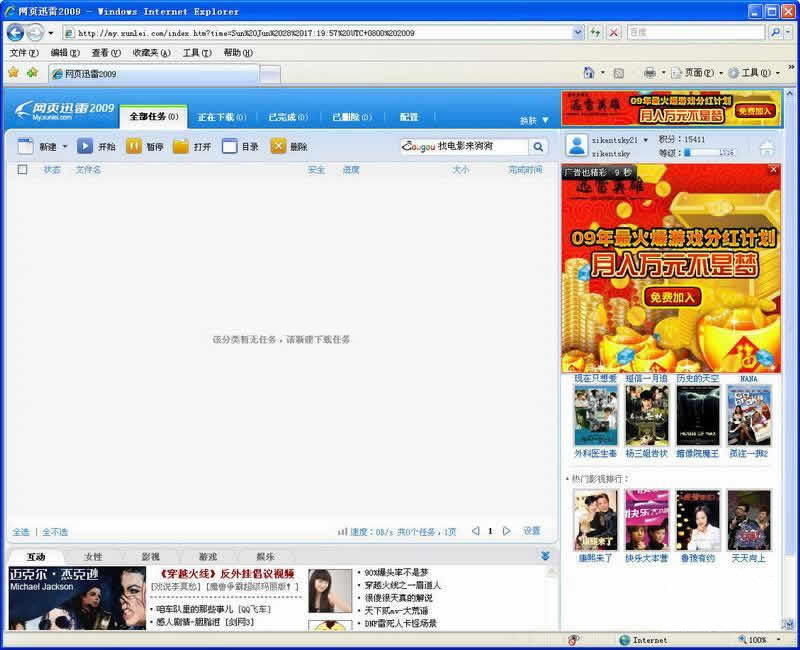
Task: Click the 暂停 (Pause) icon
Action: (x=133, y=146)
